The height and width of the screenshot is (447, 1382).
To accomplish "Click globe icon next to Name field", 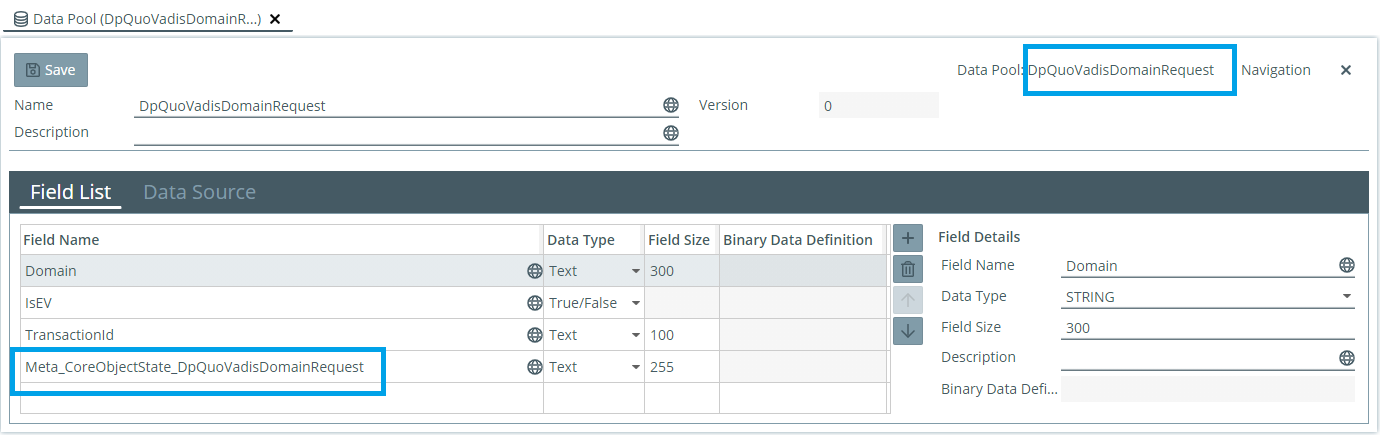I will (x=671, y=105).
